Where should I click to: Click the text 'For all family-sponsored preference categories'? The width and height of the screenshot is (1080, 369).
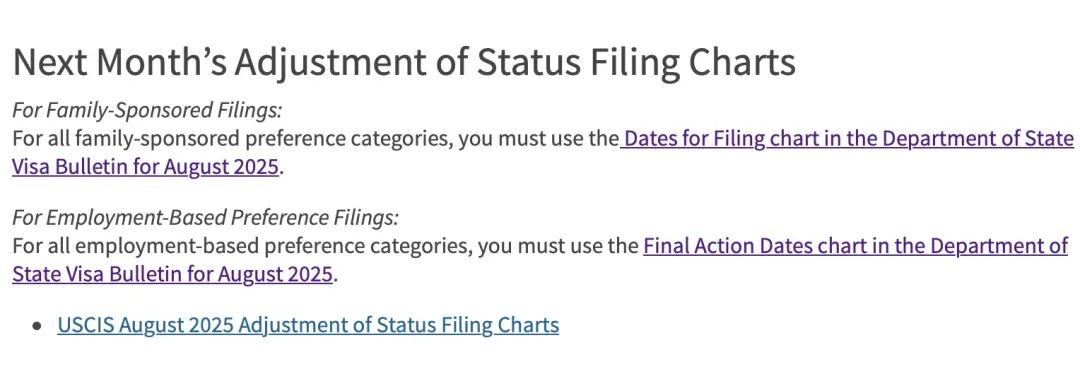tap(231, 139)
